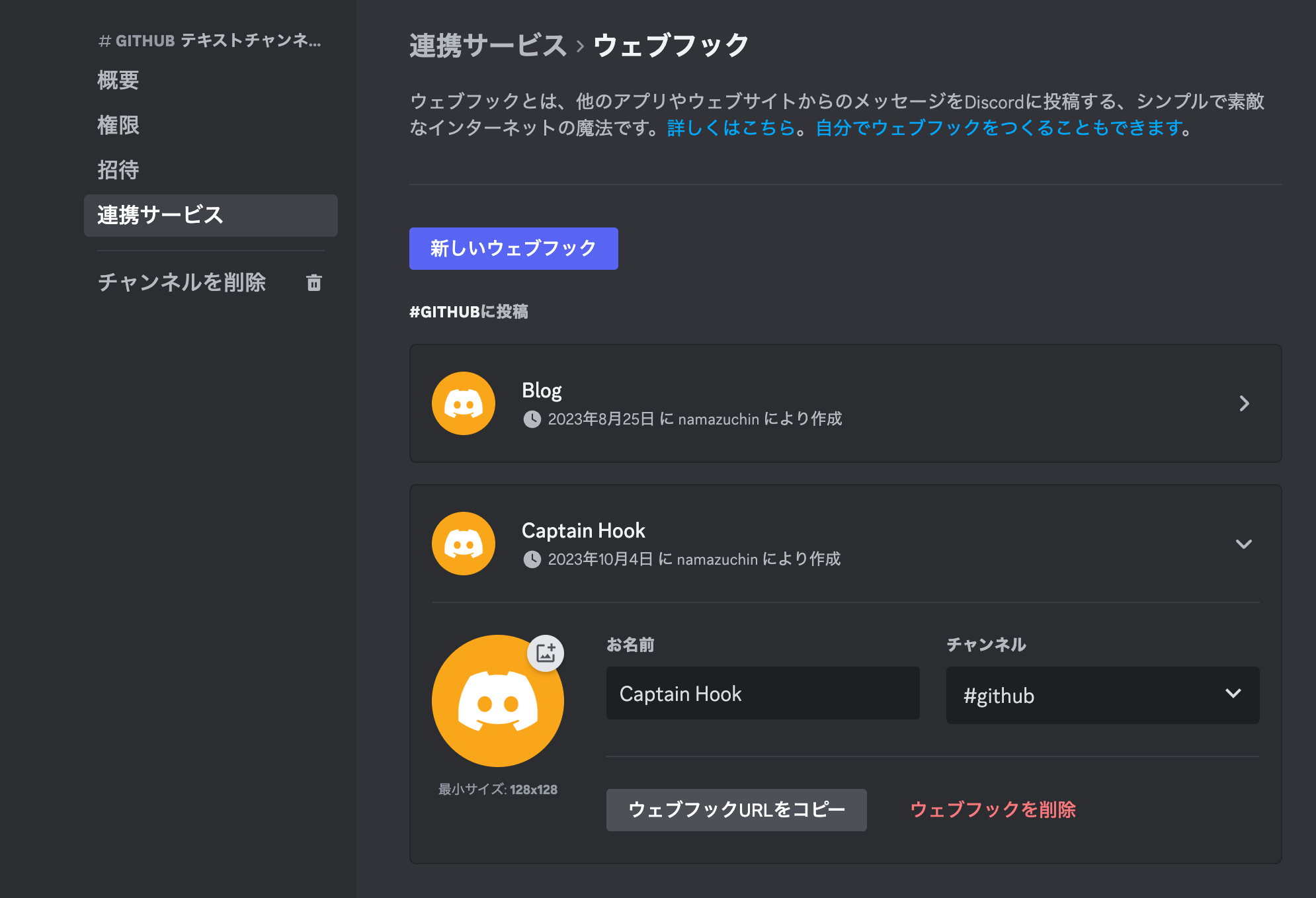This screenshot has width=1316, height=898.
Task: Click the 新しいウェブフック button
Action: (x=513, y=249)
